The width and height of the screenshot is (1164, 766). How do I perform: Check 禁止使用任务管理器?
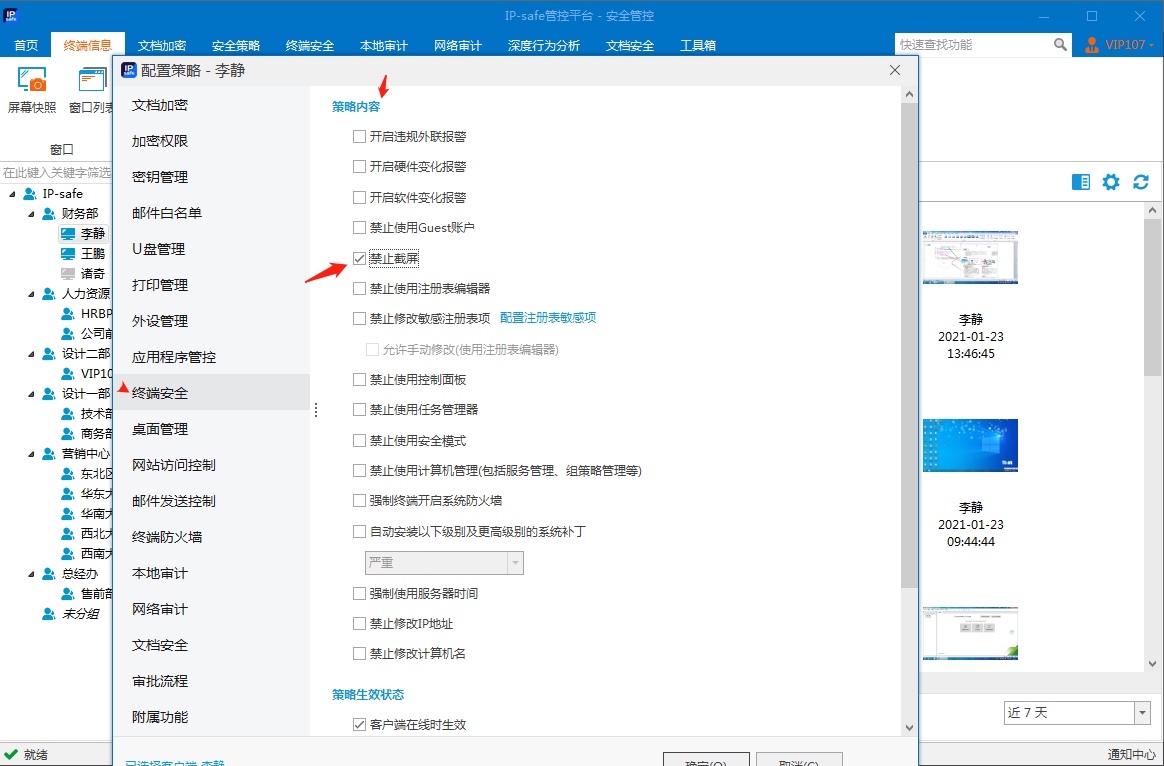pyautogui.click(x=359, y=410)
